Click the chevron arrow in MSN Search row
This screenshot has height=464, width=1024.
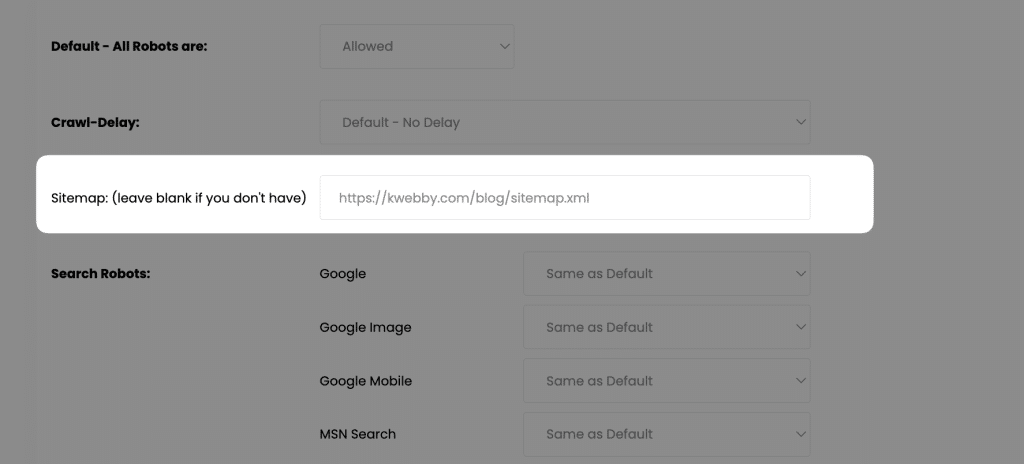coord(800,434)
